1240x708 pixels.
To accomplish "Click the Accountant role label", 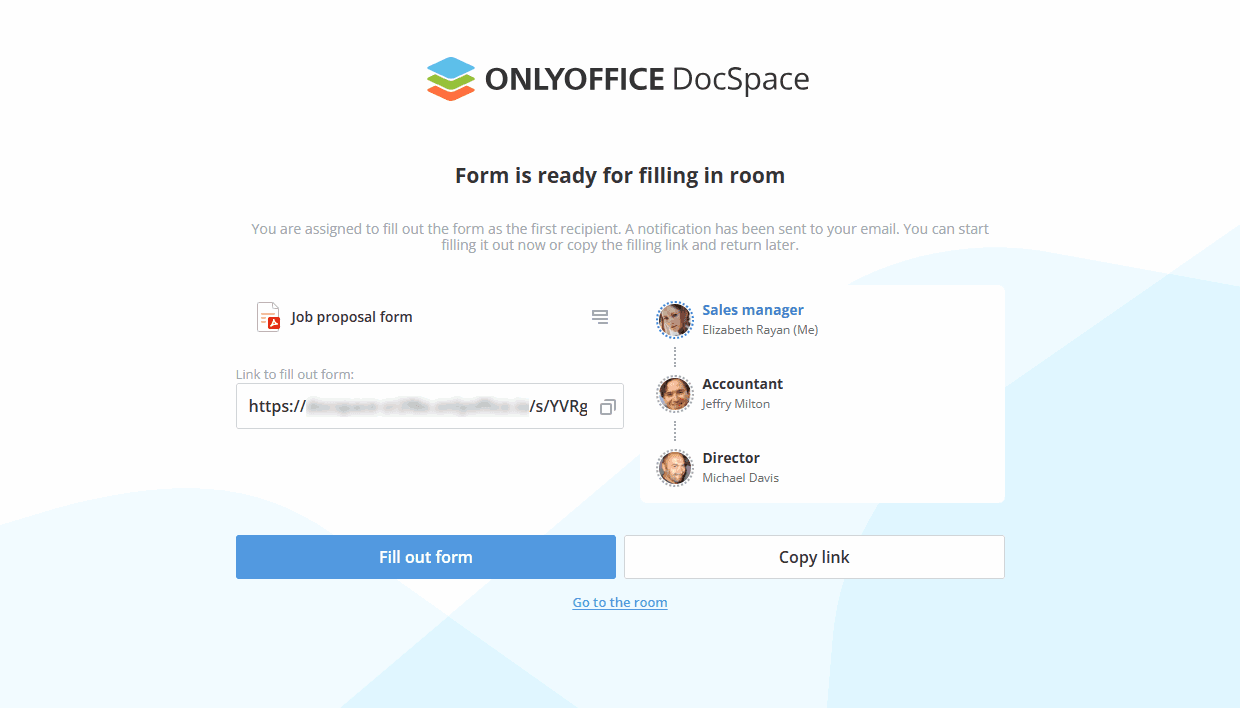I will tap(743, 384).
